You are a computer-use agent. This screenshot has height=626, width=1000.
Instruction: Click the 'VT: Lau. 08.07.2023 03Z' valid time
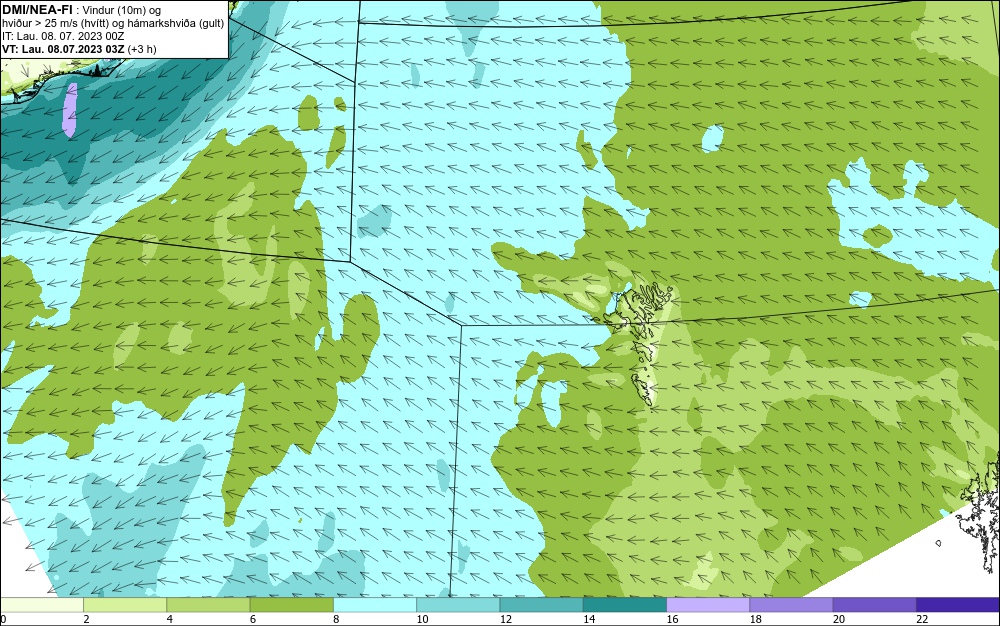(x=64, y=49)
